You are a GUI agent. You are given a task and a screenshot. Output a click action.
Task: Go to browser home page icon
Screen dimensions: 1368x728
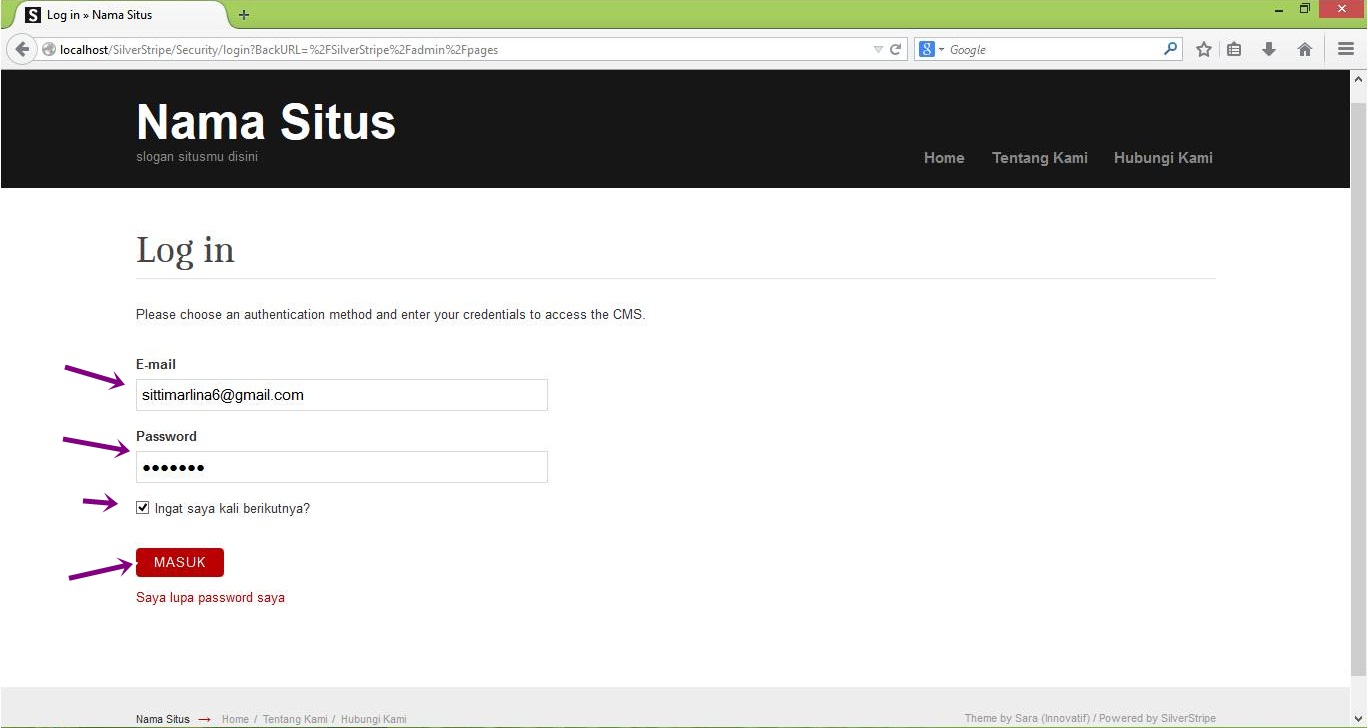[x=1304, y=49]
